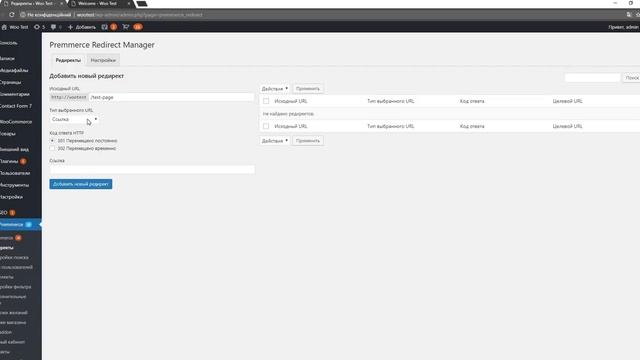Click the Привет, admin account menu
This screenshot has height=360, width=640.
[x=624, y=27]
